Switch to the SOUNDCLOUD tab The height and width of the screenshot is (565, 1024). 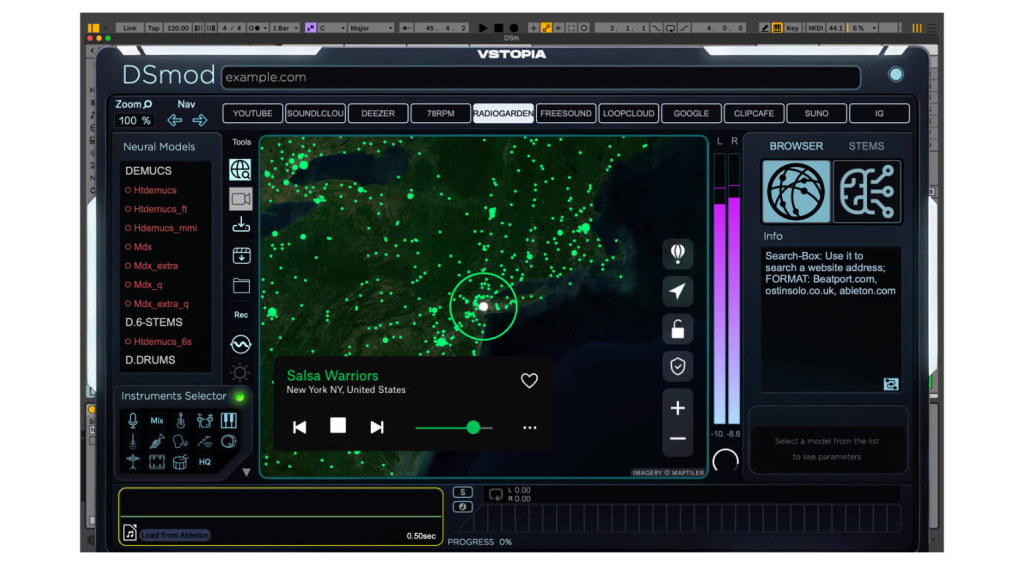pos(315,113)
